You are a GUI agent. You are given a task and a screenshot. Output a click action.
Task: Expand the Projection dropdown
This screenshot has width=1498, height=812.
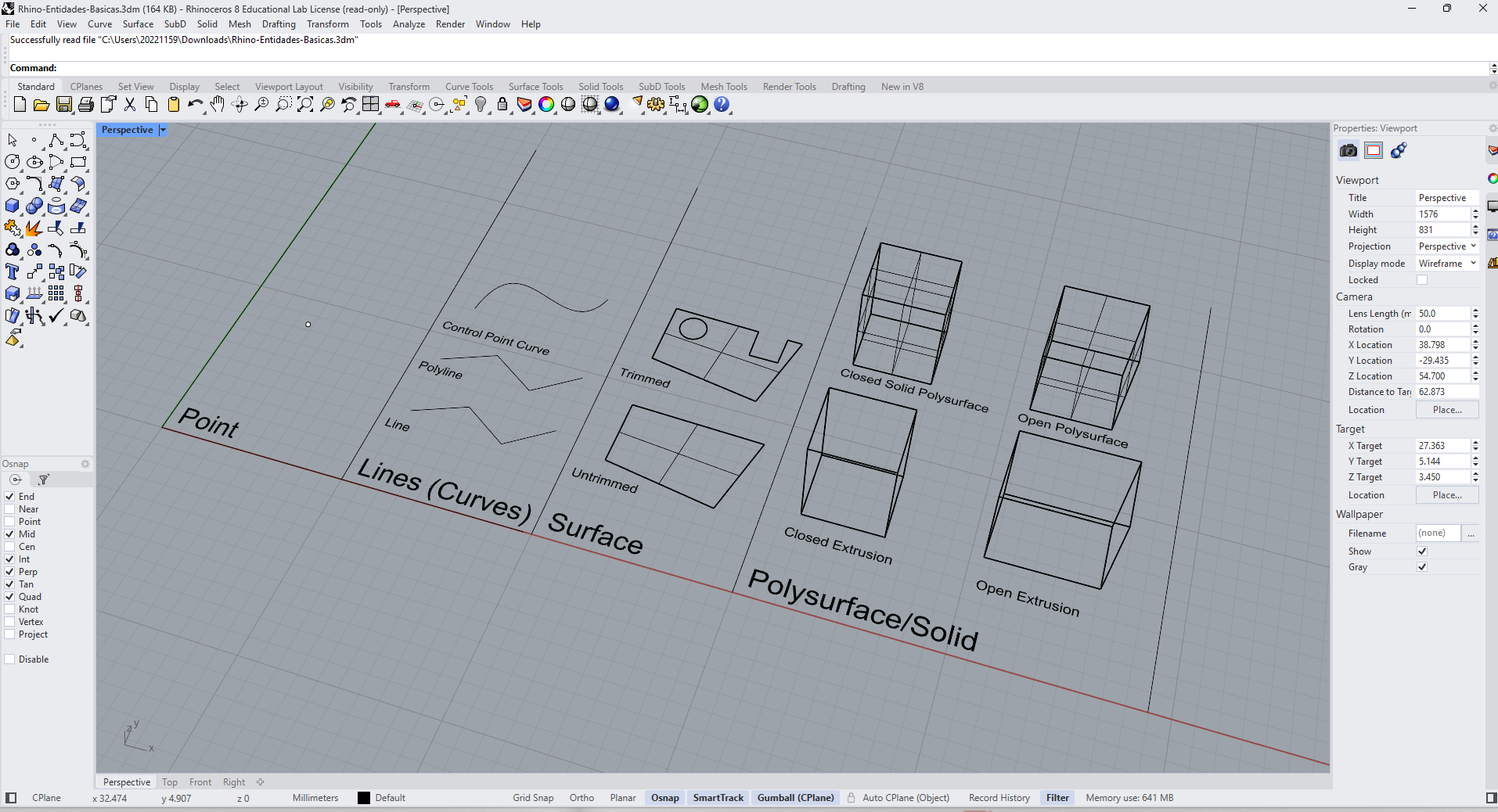click(x=1446, y=246)
